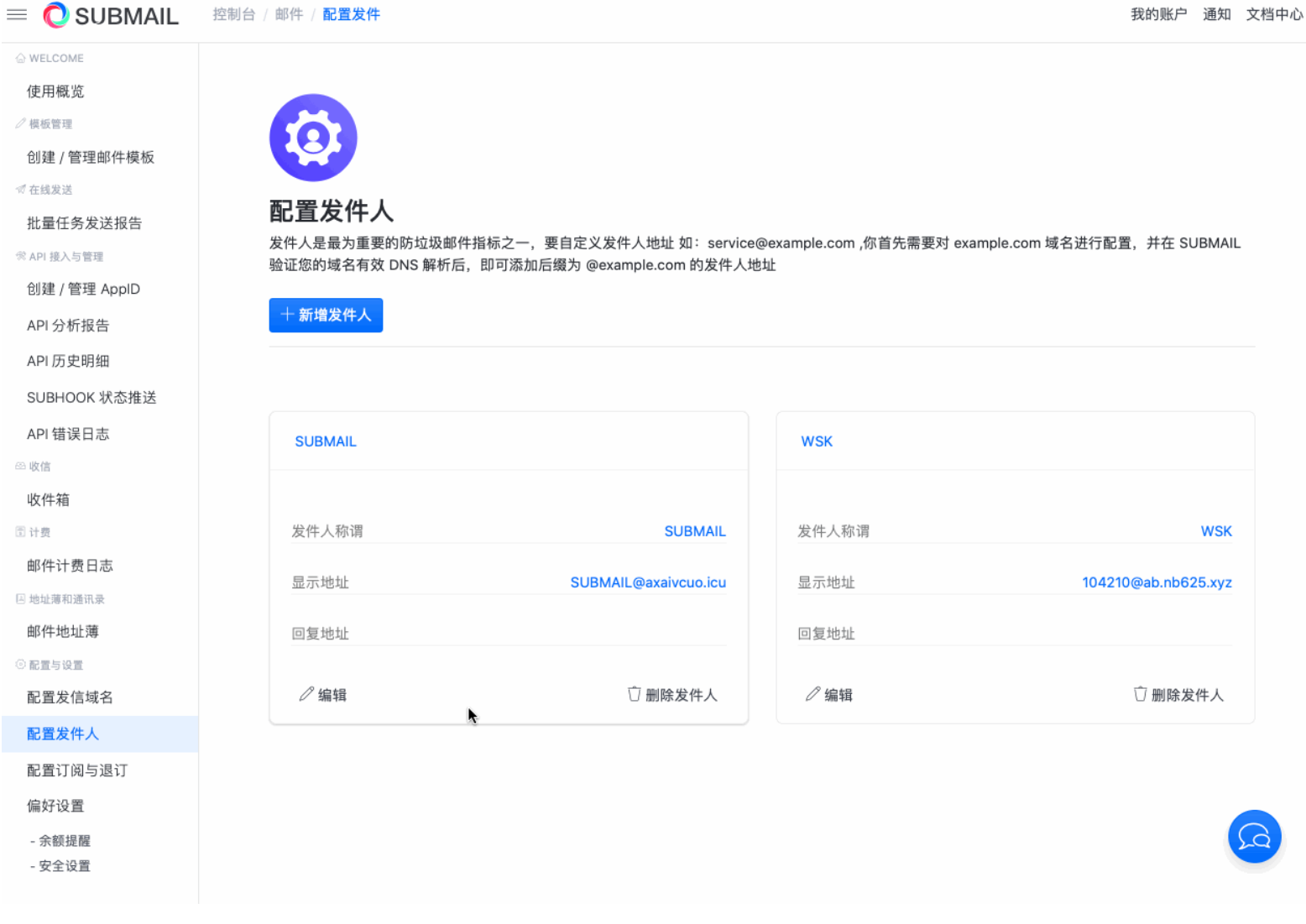Select 配置发信域名 in the sidebar

click(70, 697)
